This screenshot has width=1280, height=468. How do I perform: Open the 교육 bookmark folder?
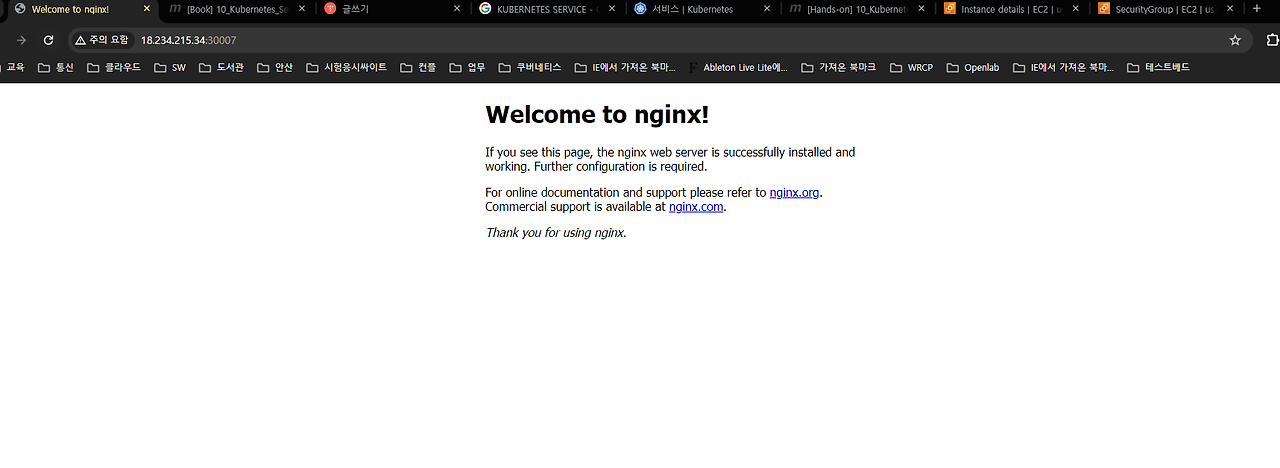click(12, 68)
